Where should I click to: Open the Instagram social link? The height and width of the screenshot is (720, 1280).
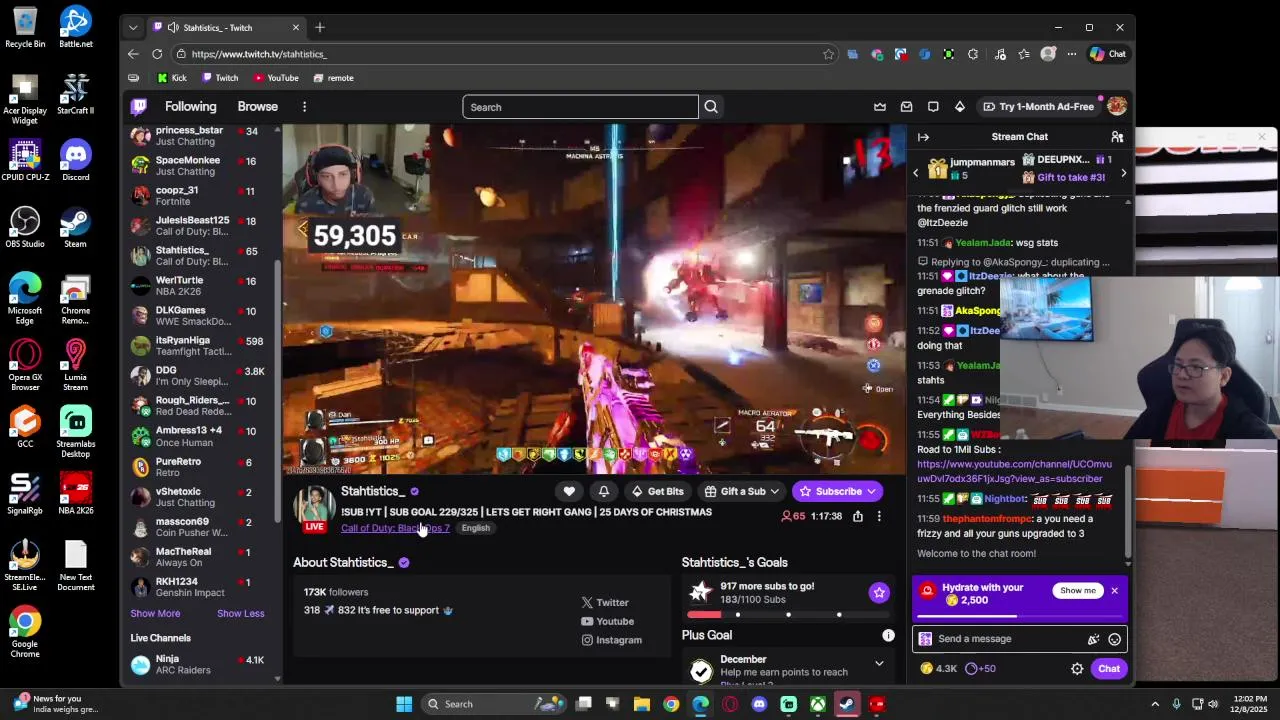[x=612, y=640]
